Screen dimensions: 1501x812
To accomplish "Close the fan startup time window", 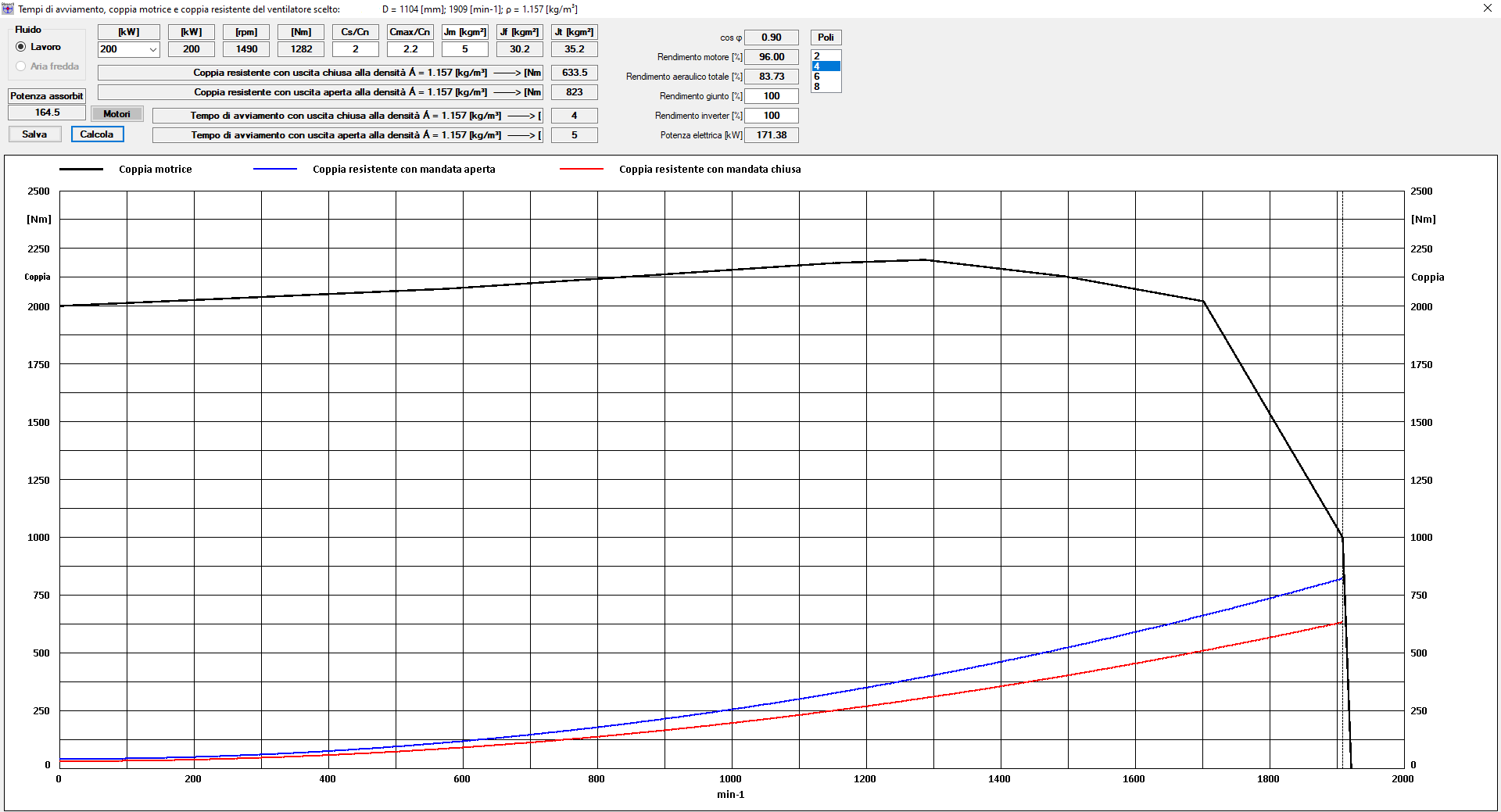I will coord(1487,9).
